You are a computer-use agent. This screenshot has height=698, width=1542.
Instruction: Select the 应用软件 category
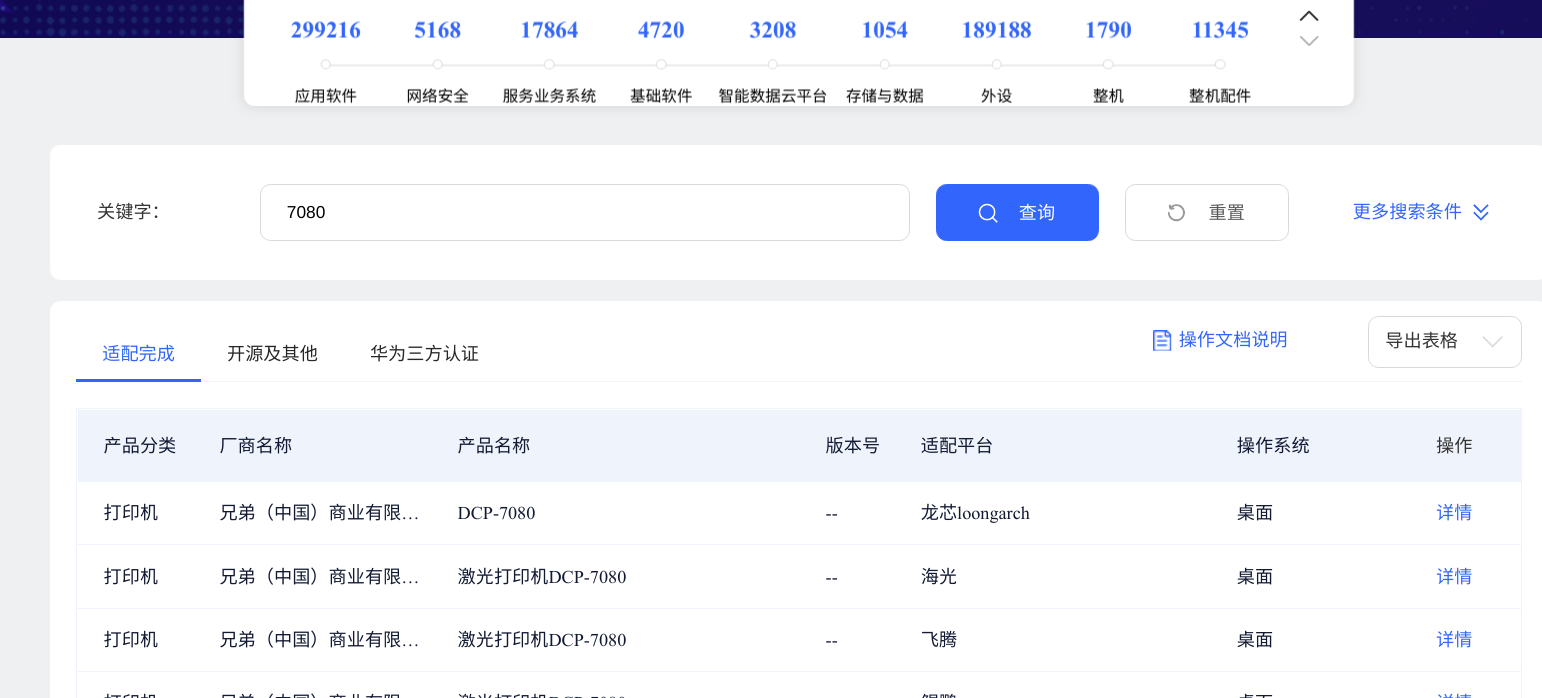click(x=326, y=96)
